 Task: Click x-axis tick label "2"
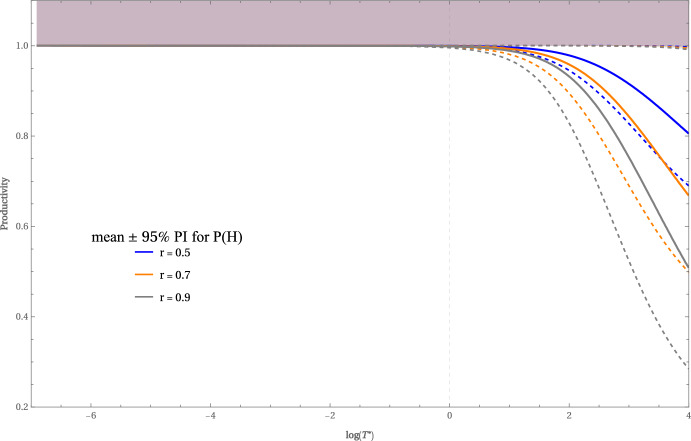pyautogui.click(x=569, y=416)
